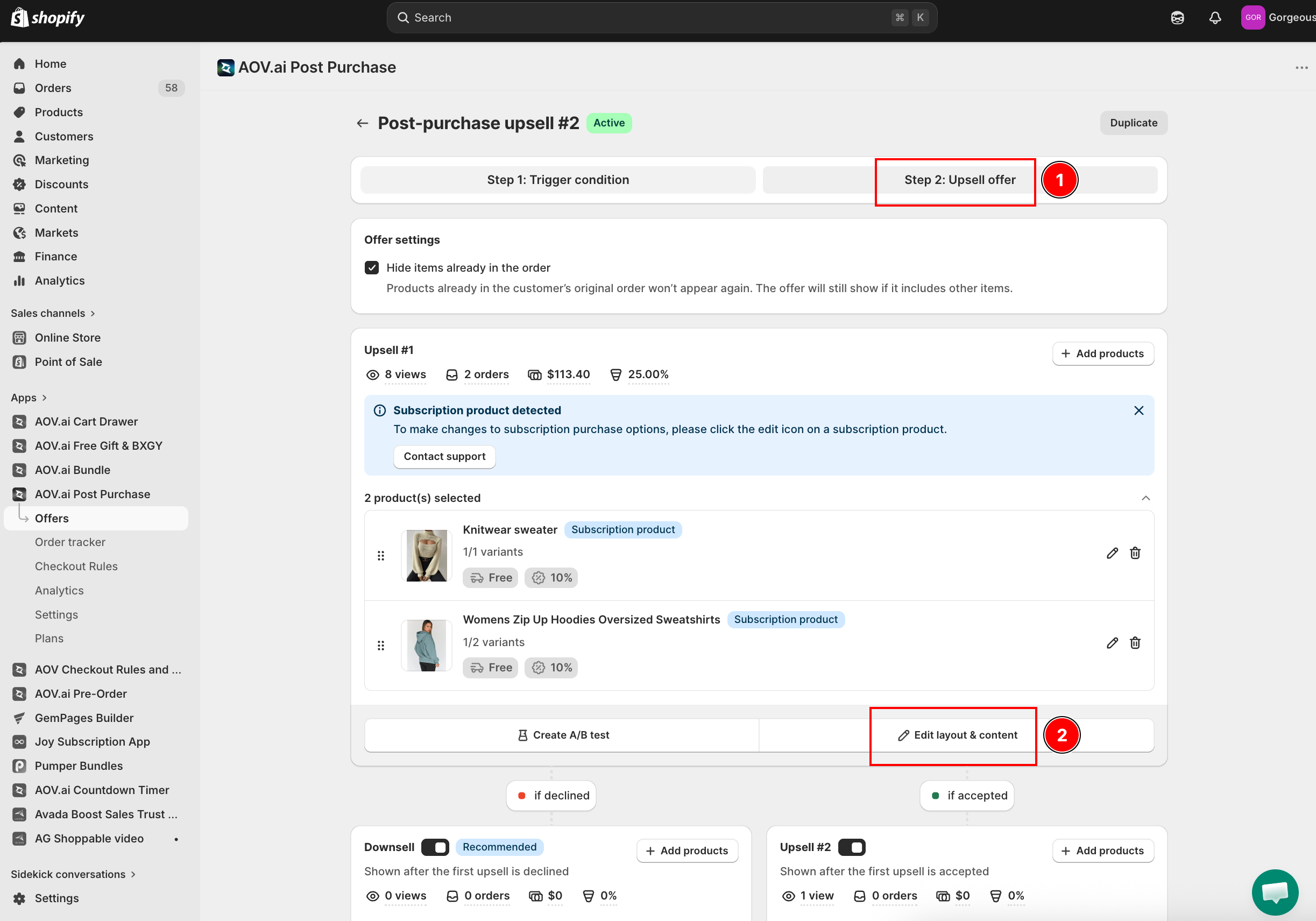Open the notifications bell
This screenshot has height=921, width=1316.
(x=1215, y=18)
